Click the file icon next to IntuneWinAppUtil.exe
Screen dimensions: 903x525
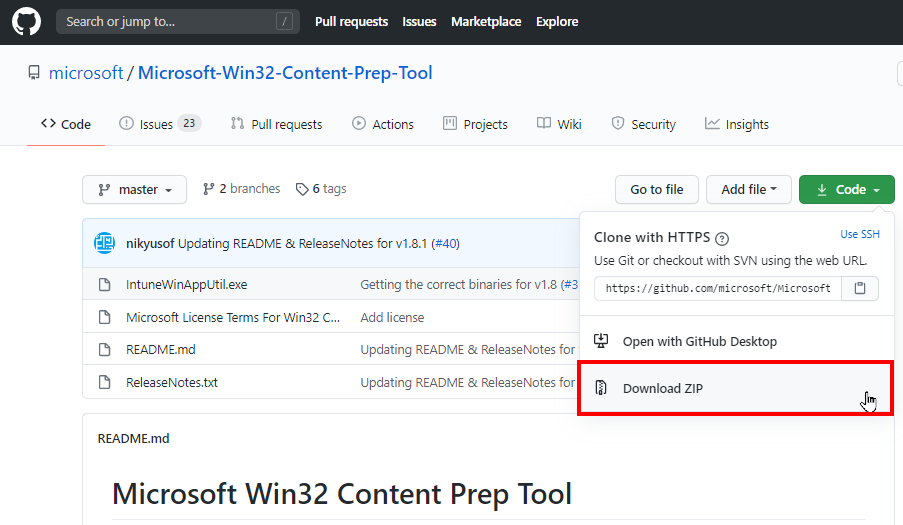click(104, 284)
